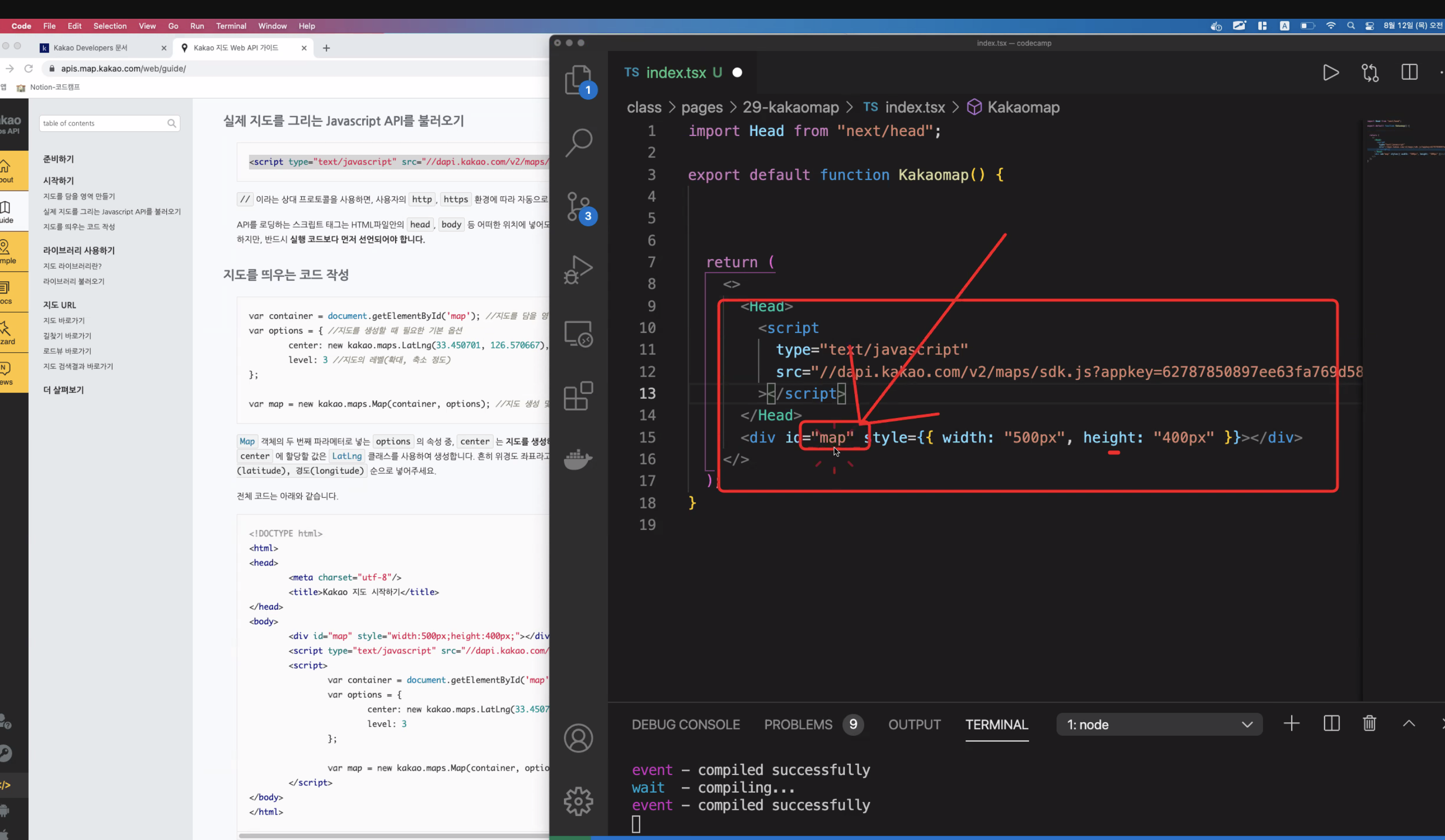Open the Run and Debug view
Screen dimensions: 1445x840
tap(578, 269)
